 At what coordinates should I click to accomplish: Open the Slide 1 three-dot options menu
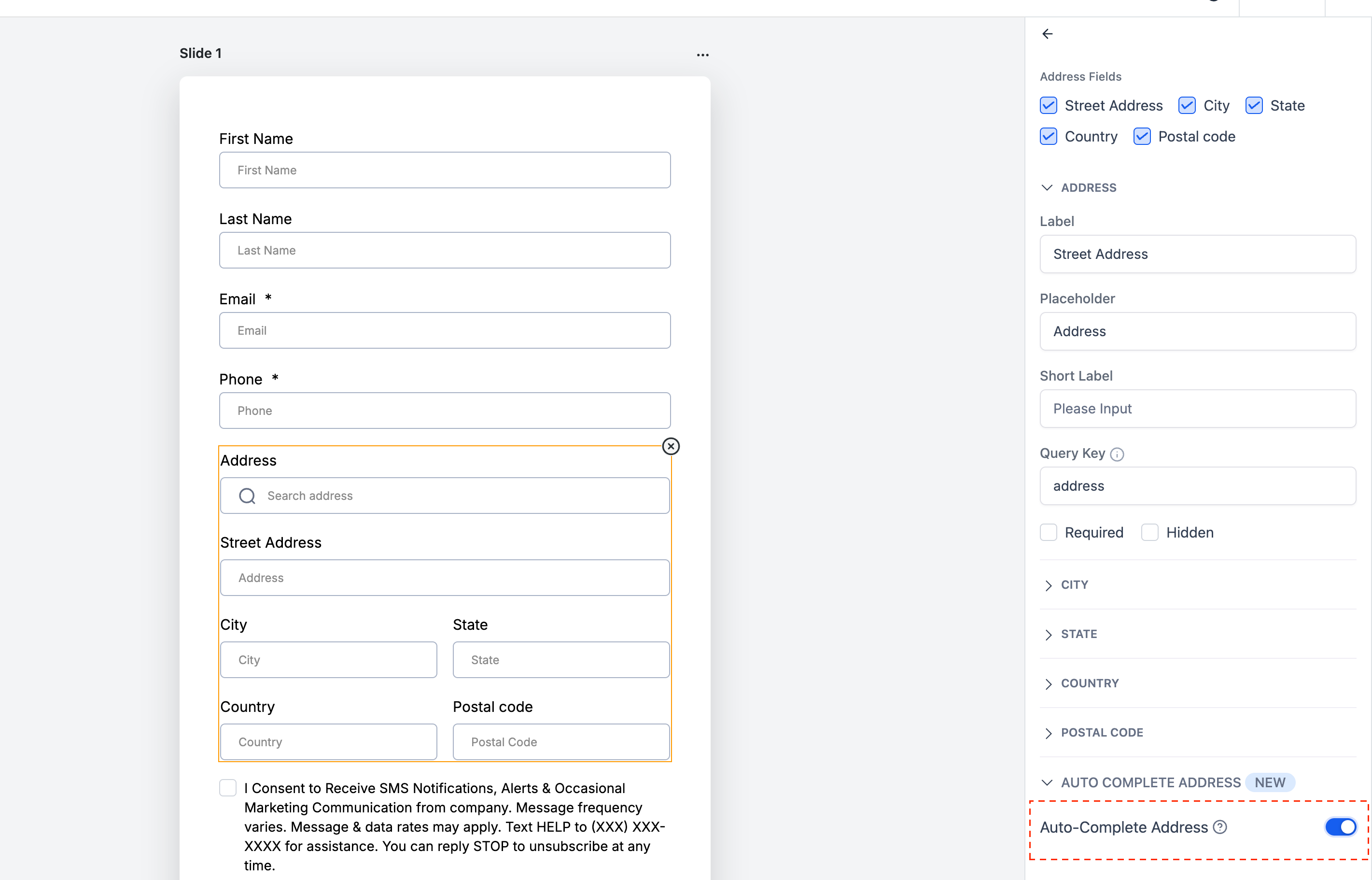point(702,55)
